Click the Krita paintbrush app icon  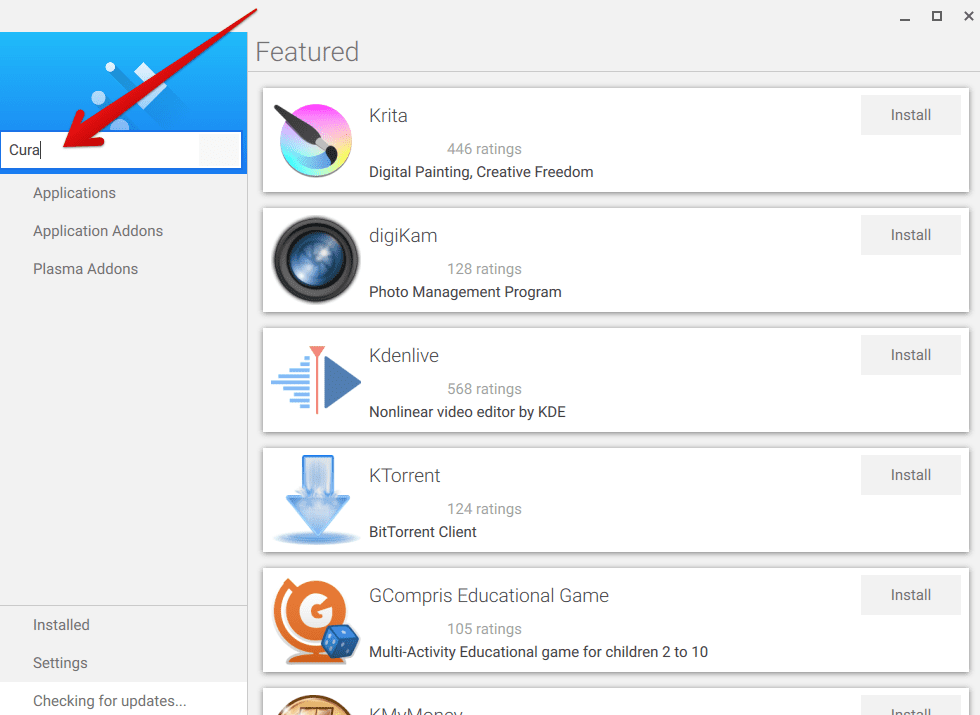[315, 140]
